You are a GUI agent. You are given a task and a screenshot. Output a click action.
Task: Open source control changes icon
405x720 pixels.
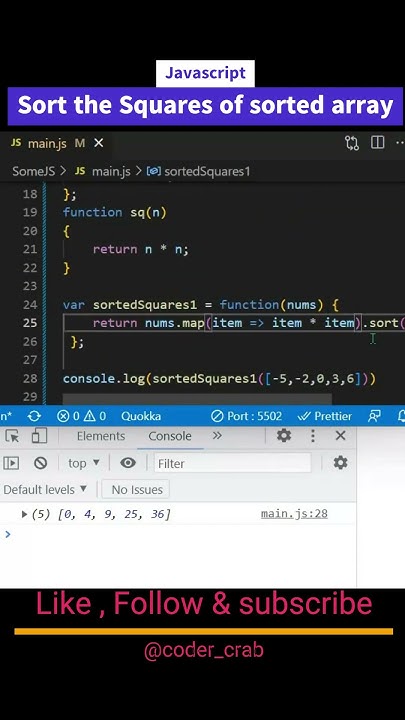pos(352,143)
